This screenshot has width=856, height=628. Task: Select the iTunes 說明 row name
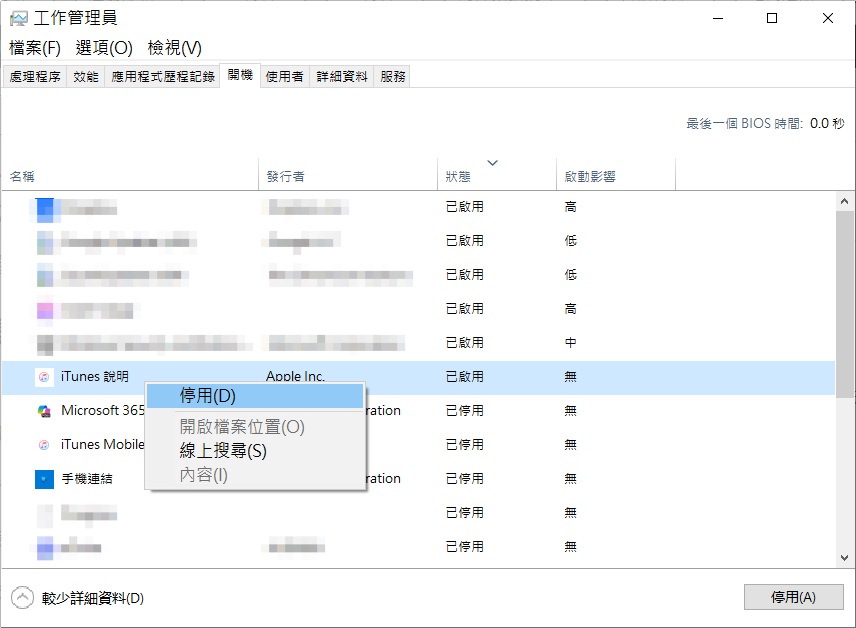tap(94, 377)
